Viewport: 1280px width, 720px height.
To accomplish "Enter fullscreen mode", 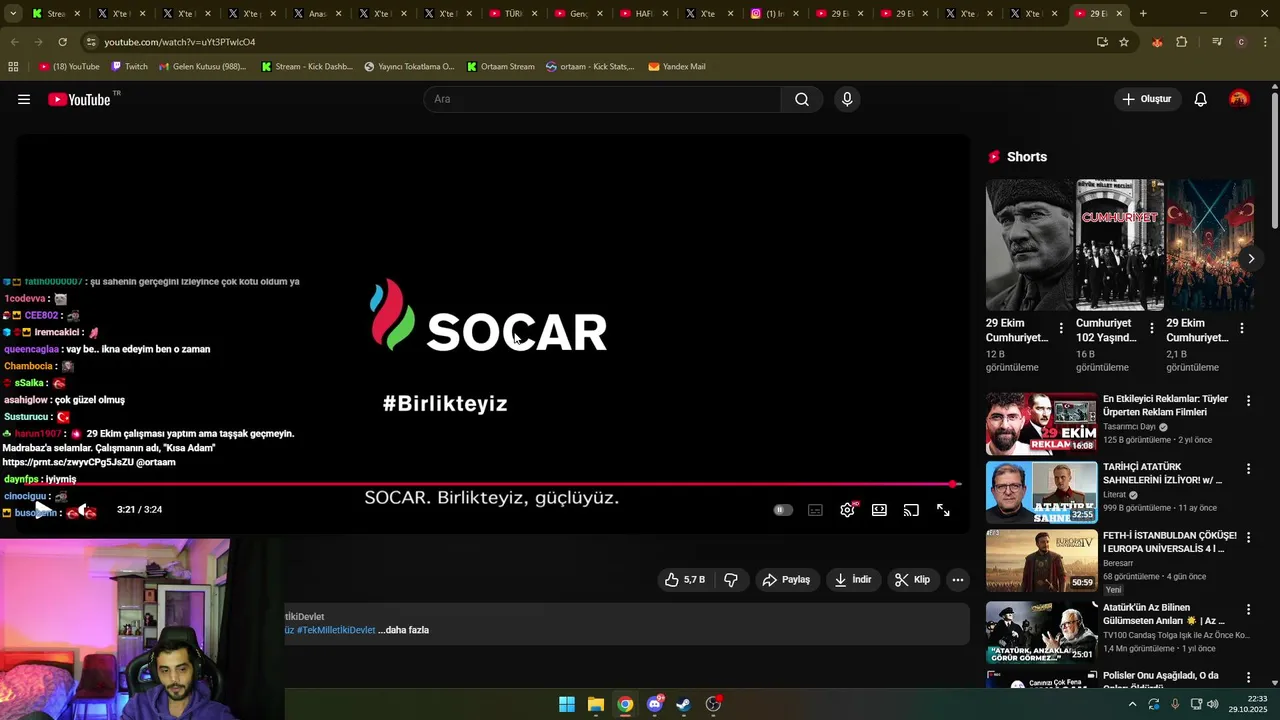I will tap(943, 510).
